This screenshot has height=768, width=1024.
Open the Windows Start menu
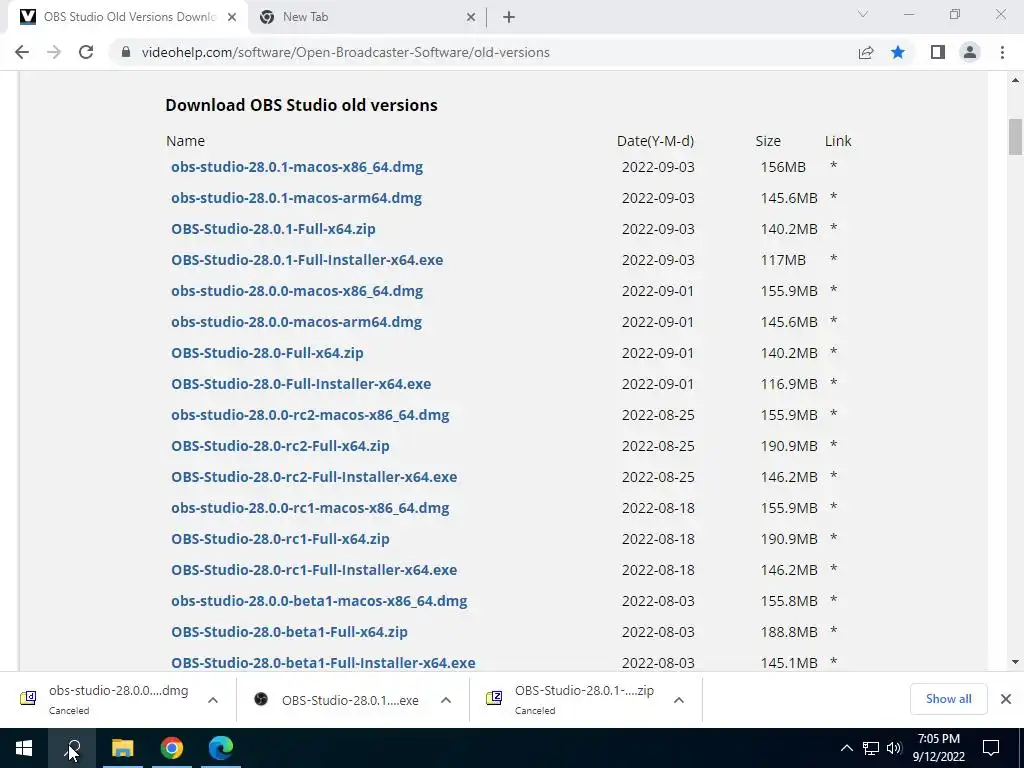pos(24,748)
